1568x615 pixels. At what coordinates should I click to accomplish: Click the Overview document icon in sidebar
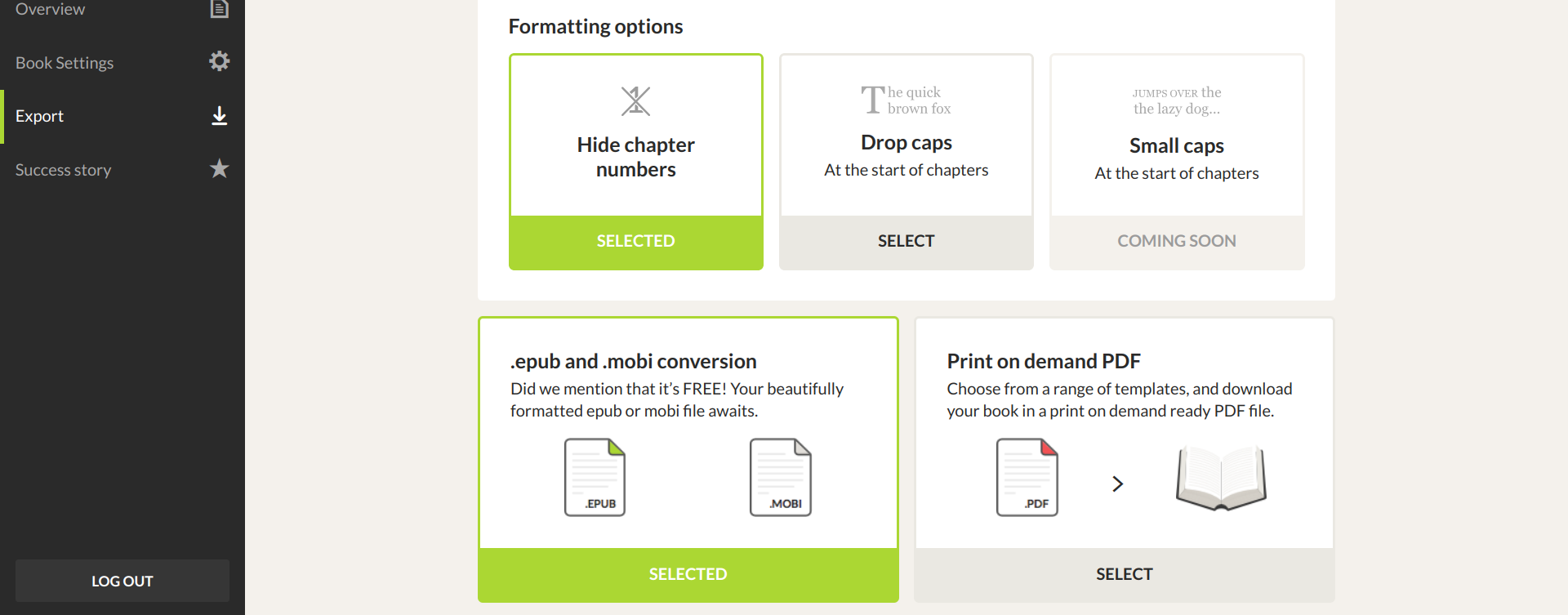(x=219, y=8)
